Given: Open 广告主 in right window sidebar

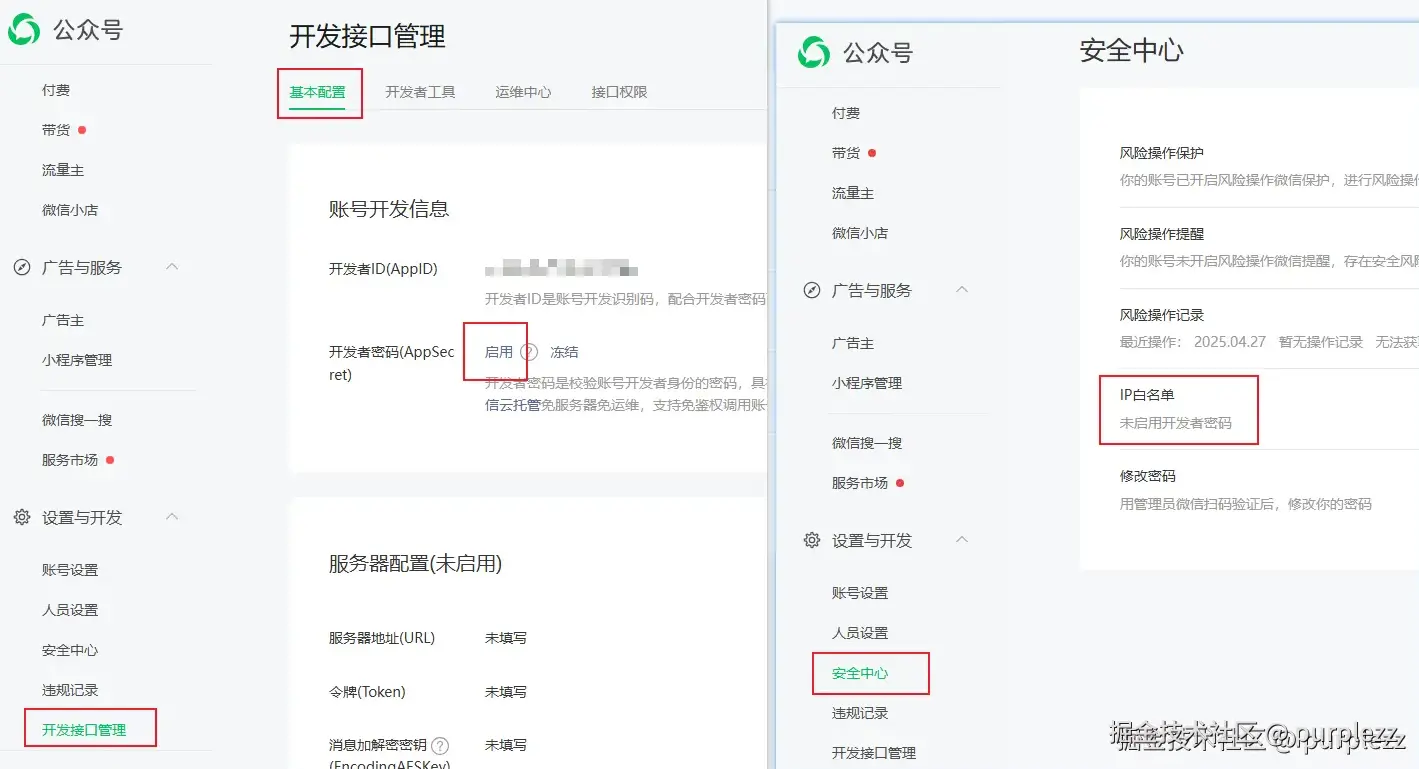Looking at the screenshot, I should click(853, 343).
